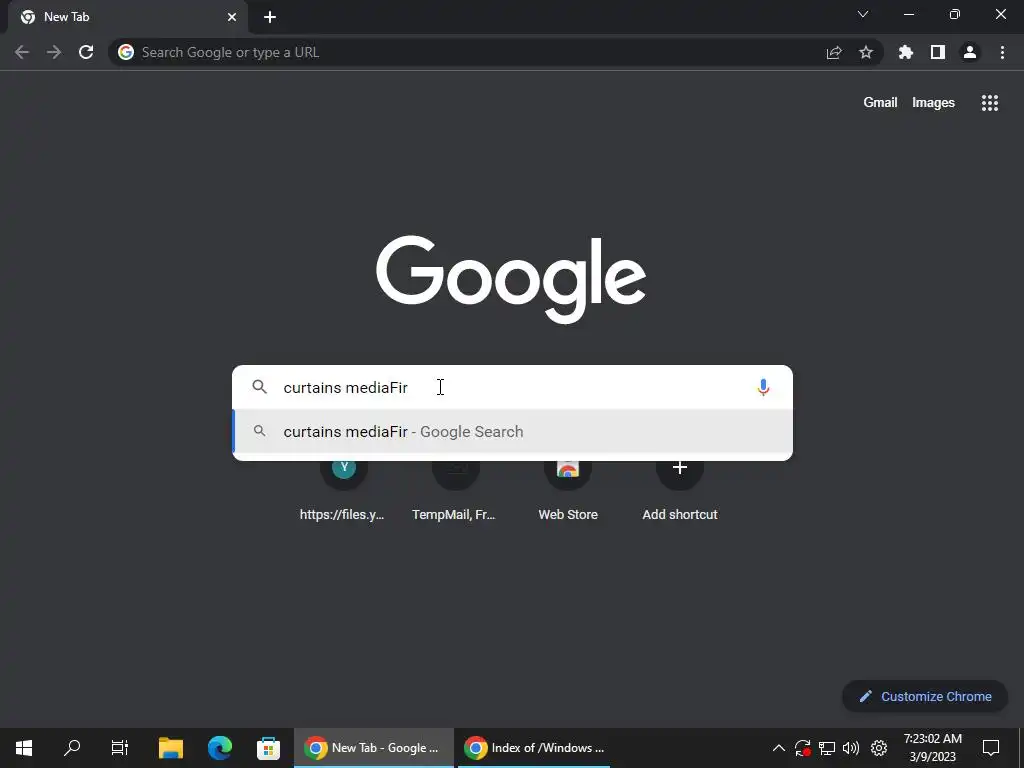This screenshot has width=1024, height=768.
Task: Close the New Tab tab
Action: (232, 17)
